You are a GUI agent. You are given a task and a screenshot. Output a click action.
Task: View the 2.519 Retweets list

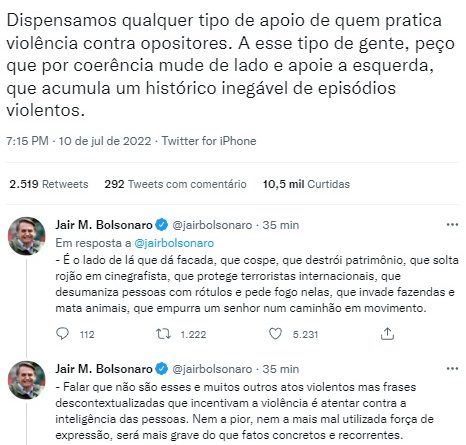49,184
